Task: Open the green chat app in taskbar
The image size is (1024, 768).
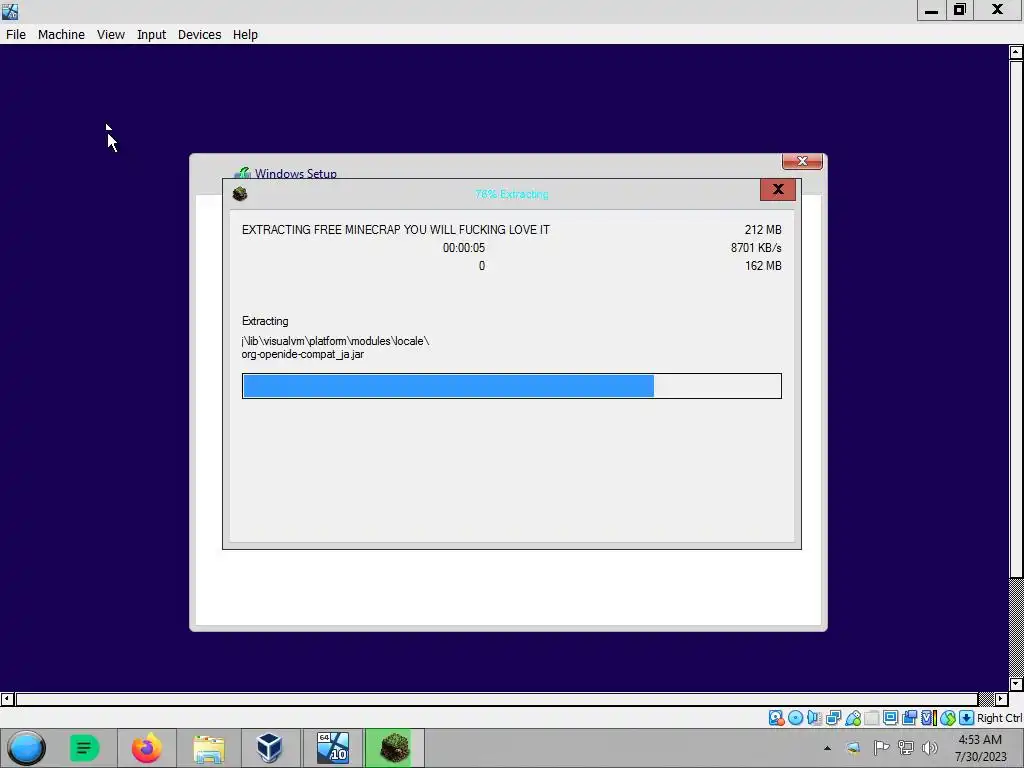Action: (84, 748)
